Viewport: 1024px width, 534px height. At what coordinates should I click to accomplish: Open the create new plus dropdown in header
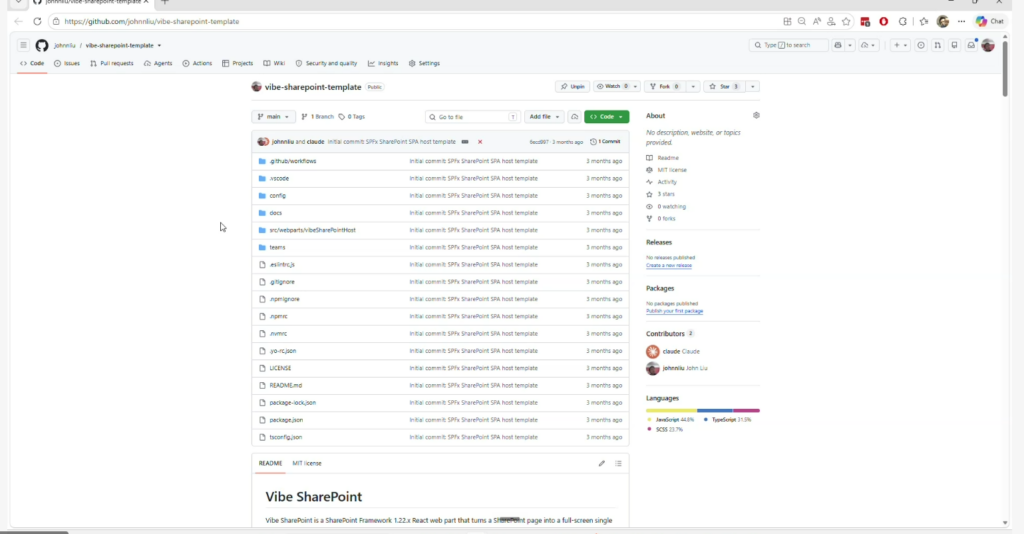pos(900,45)
